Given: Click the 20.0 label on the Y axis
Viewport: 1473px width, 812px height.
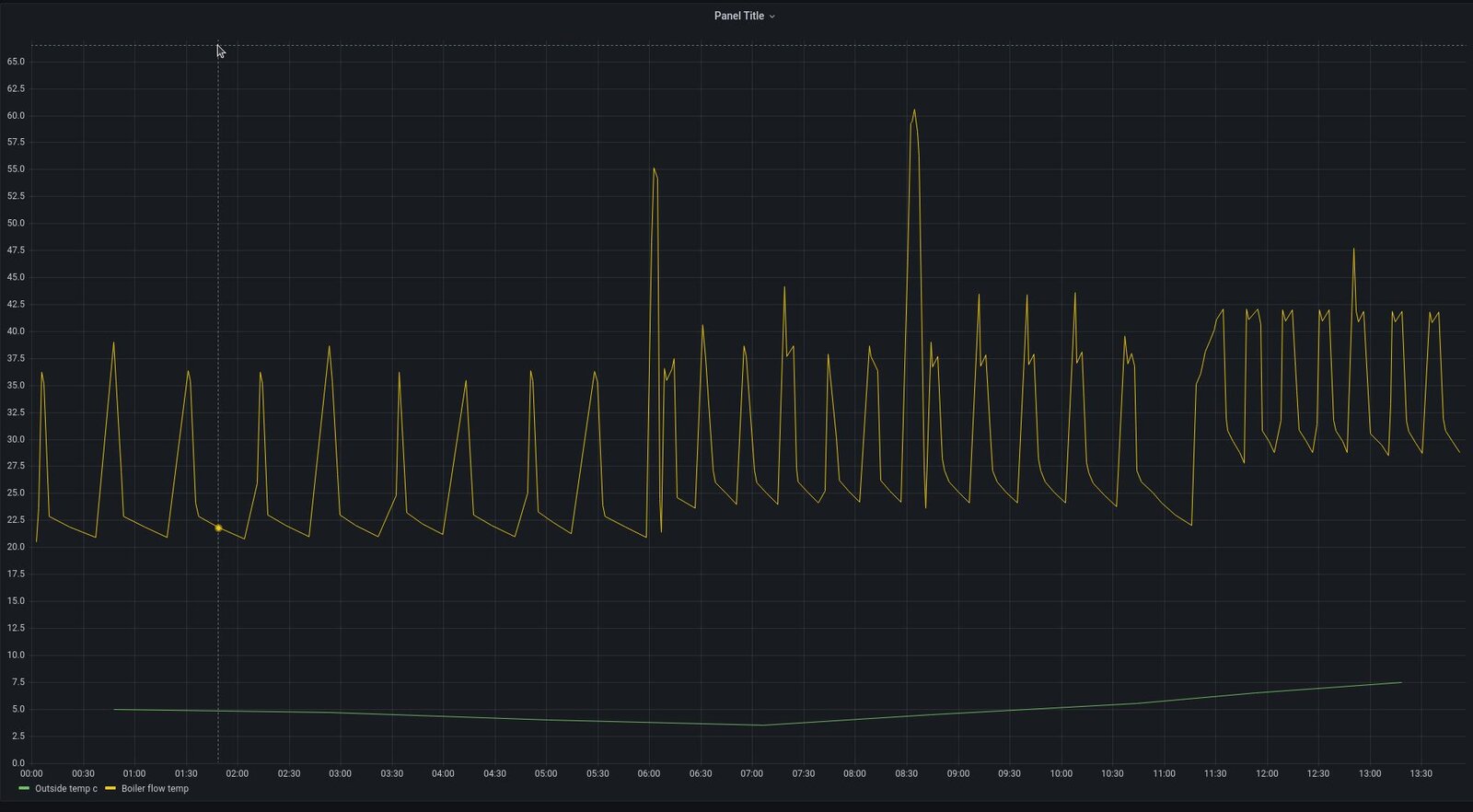Looking at the screenshot, I should point(16,547).
